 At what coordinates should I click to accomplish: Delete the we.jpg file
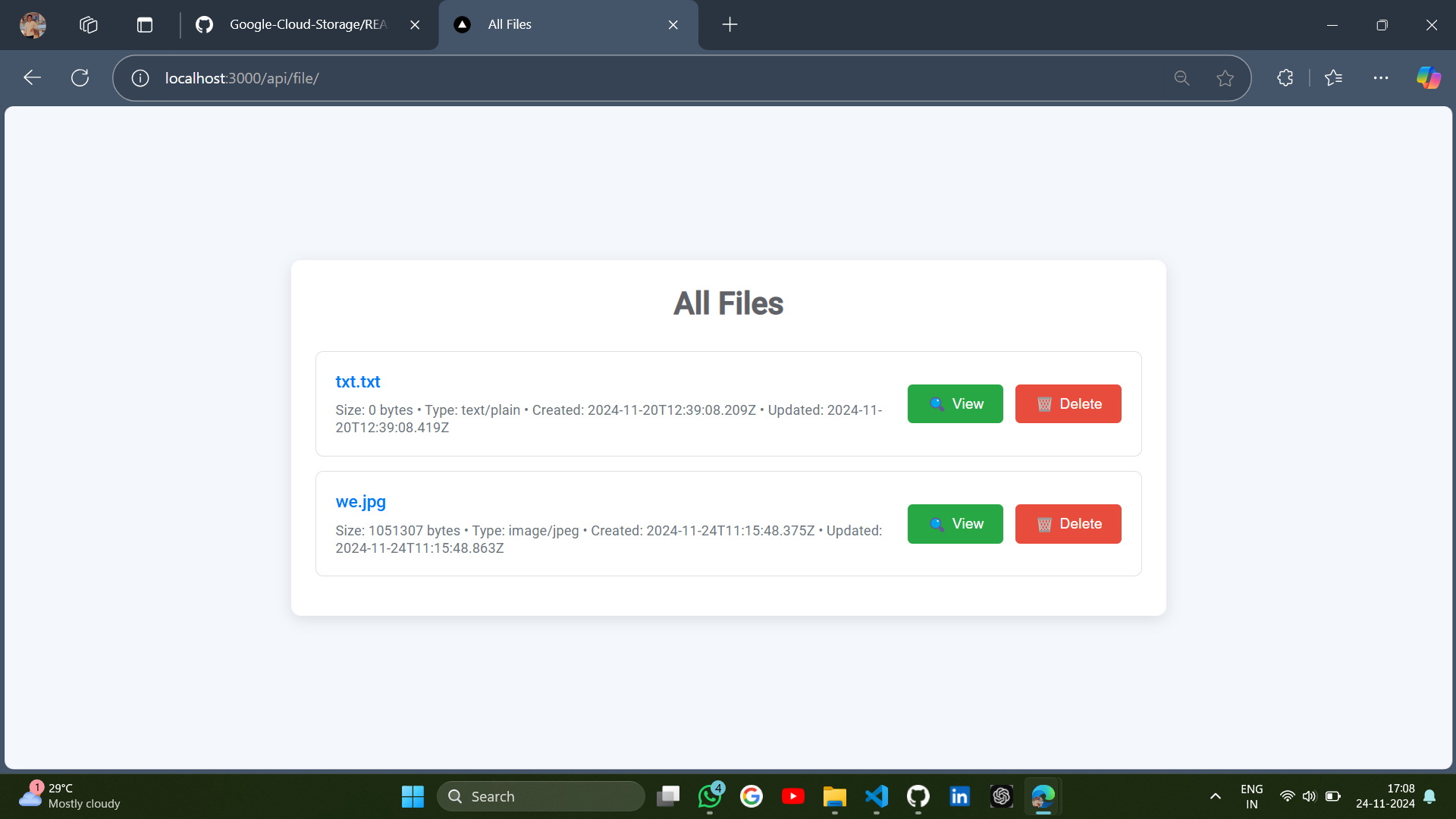click(1068, 524)
